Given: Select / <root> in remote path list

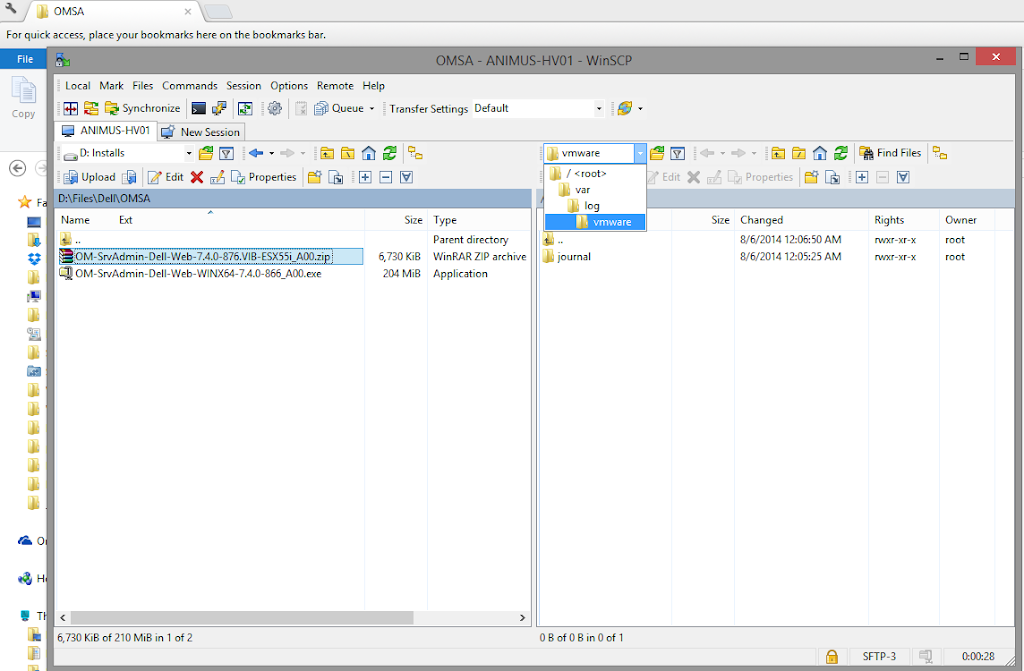Looking at the screenshot, I should (x=595, y=173).
